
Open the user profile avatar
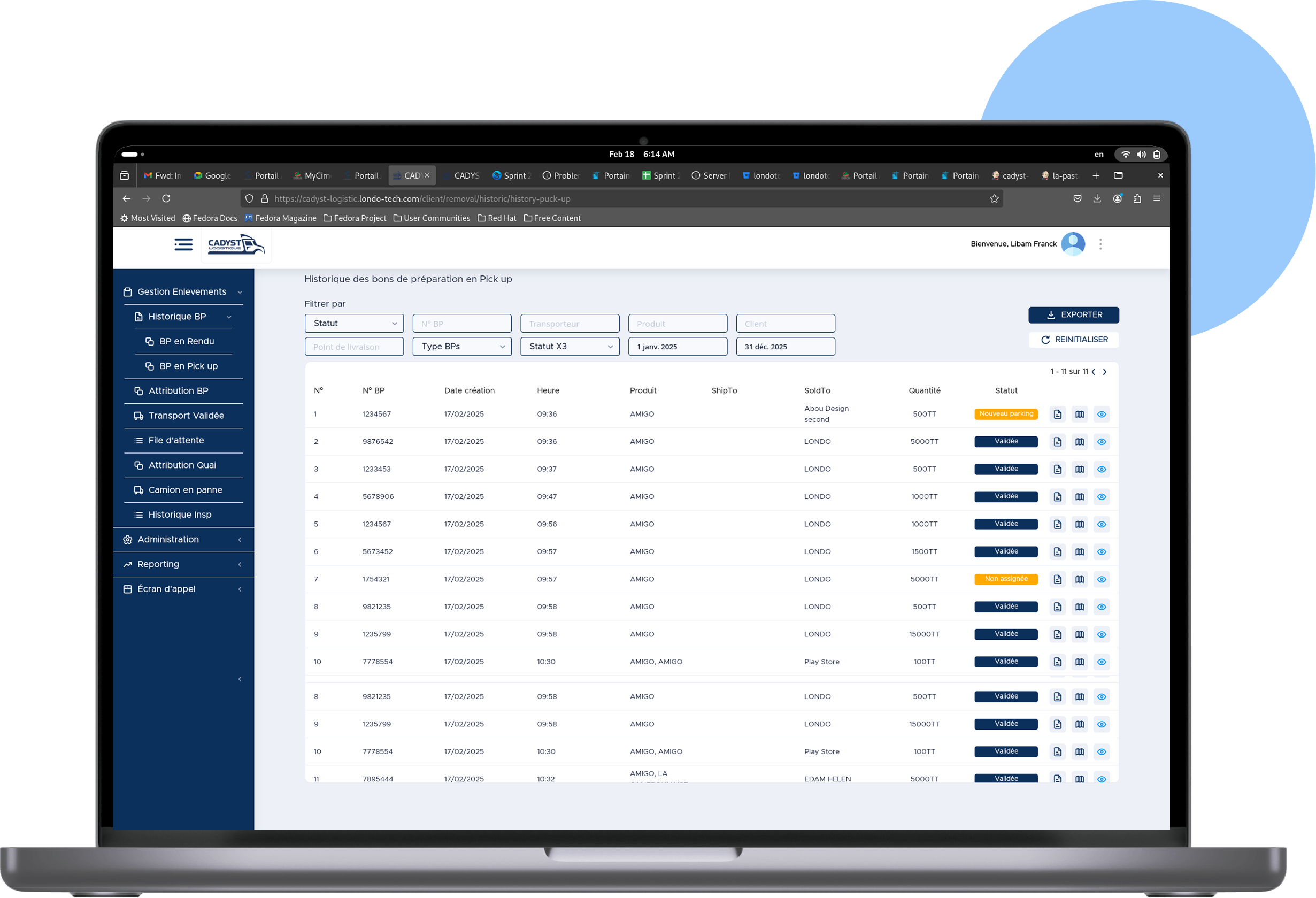(1073, 243)
